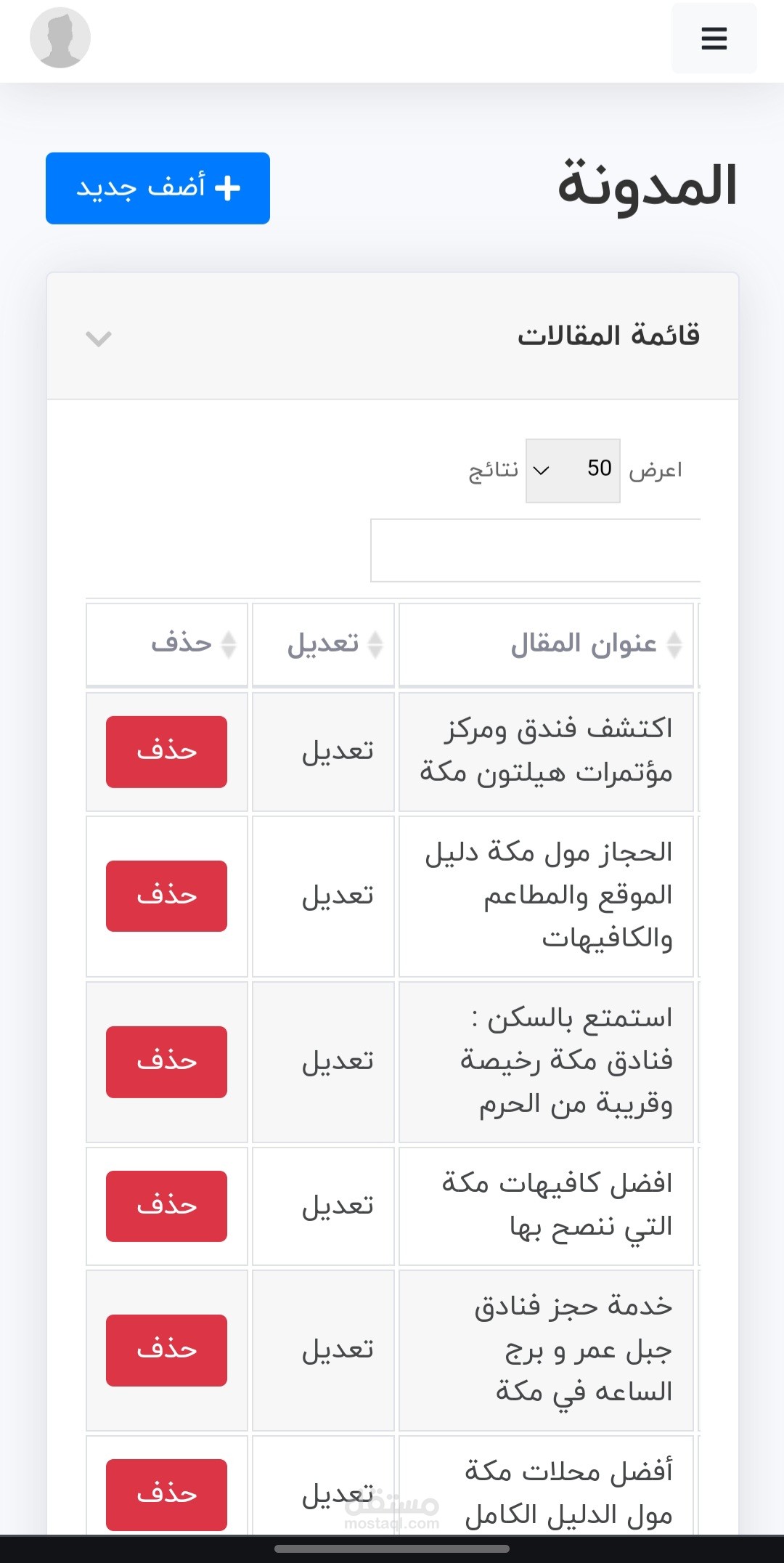The width and height of the screenshot is (784, 1563).
Task: Click the user profile avatar
Action: click(x=60, y=38)
